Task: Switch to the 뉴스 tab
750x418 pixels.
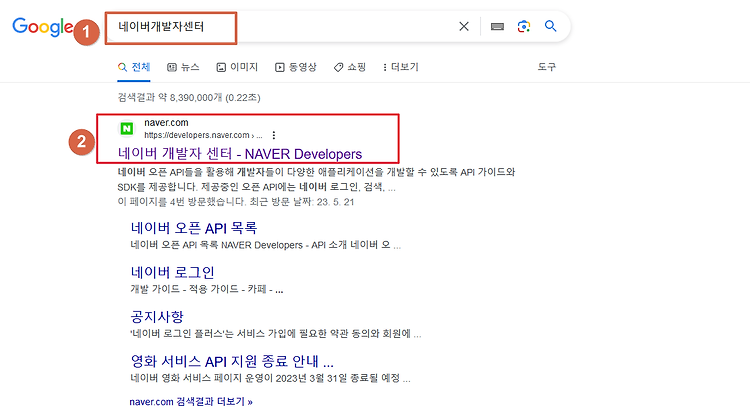Action: (x=183, y=67)
